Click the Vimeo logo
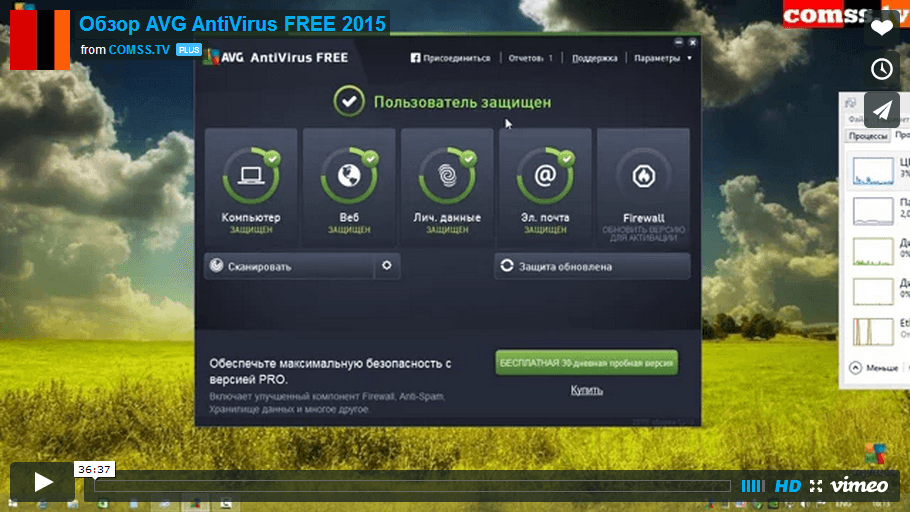The image size is (910, 512). [x=860, y=485]
